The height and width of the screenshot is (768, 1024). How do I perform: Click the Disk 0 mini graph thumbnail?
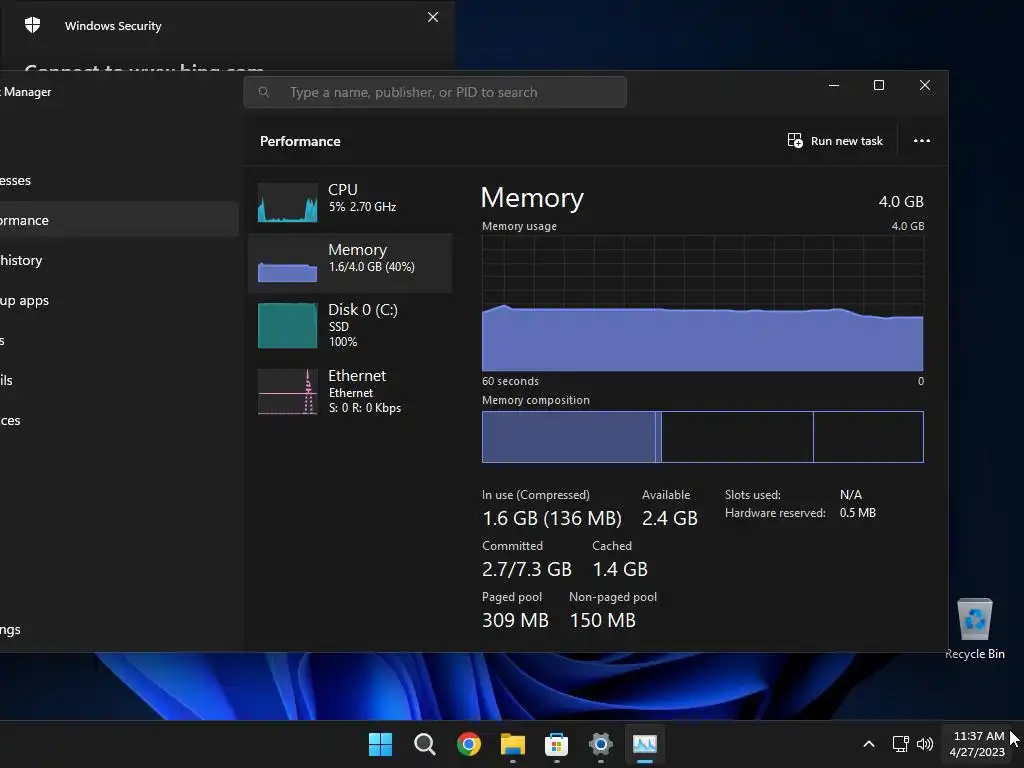[287, 325]
